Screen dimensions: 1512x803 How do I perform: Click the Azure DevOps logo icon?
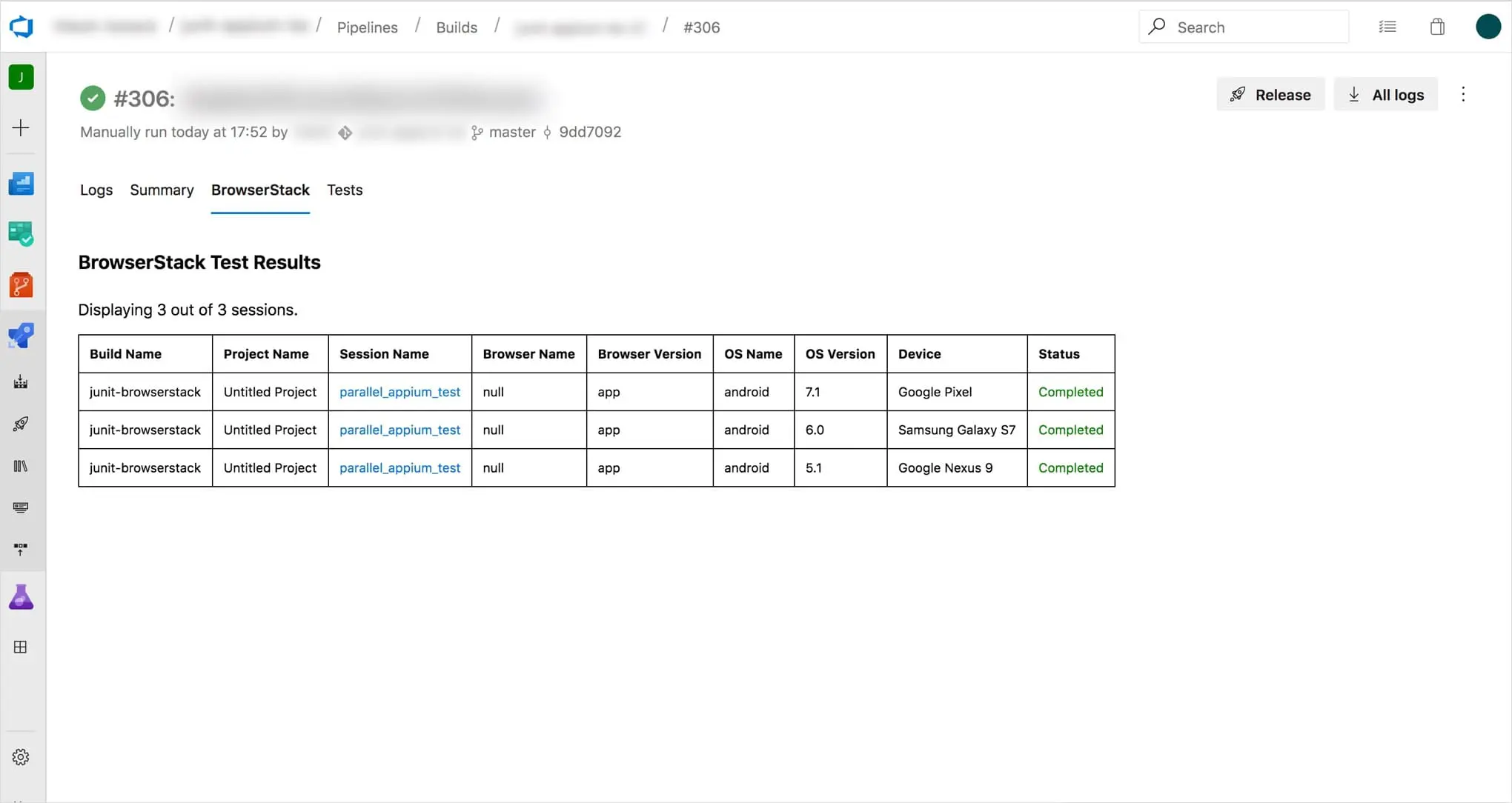click(21, 27)
